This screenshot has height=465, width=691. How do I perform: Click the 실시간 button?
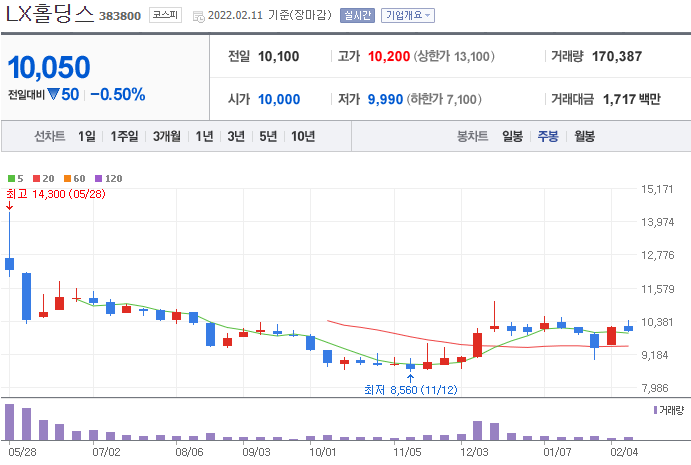pos(357,15)
